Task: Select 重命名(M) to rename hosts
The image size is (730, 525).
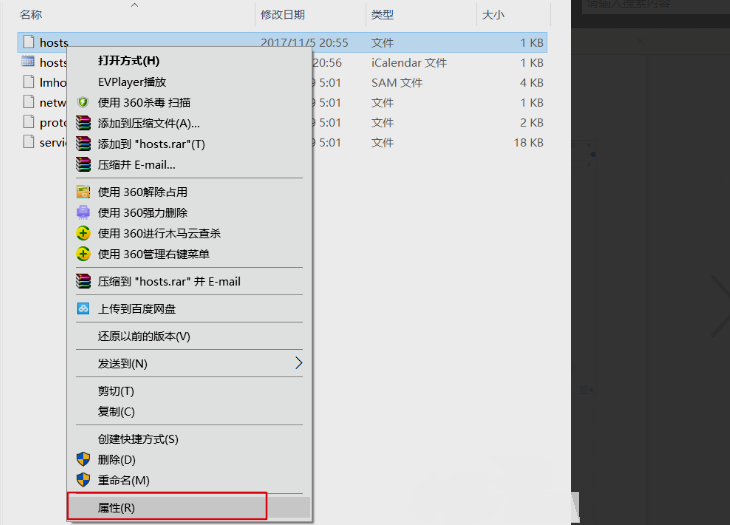Action: (189, 480)
